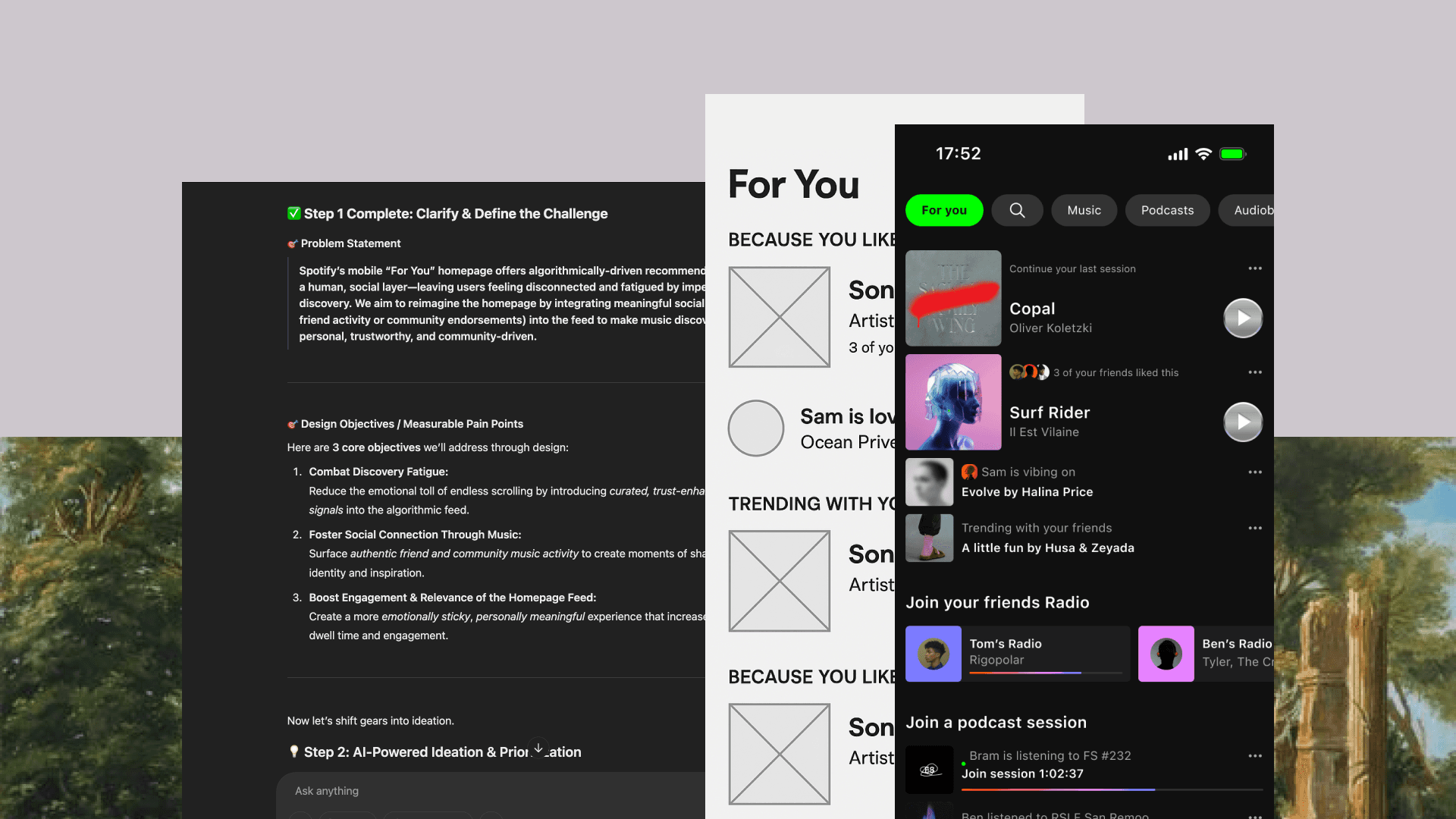Click the target emoji beside Design Objectives
1456x819 pixels.
click(292, 424)
